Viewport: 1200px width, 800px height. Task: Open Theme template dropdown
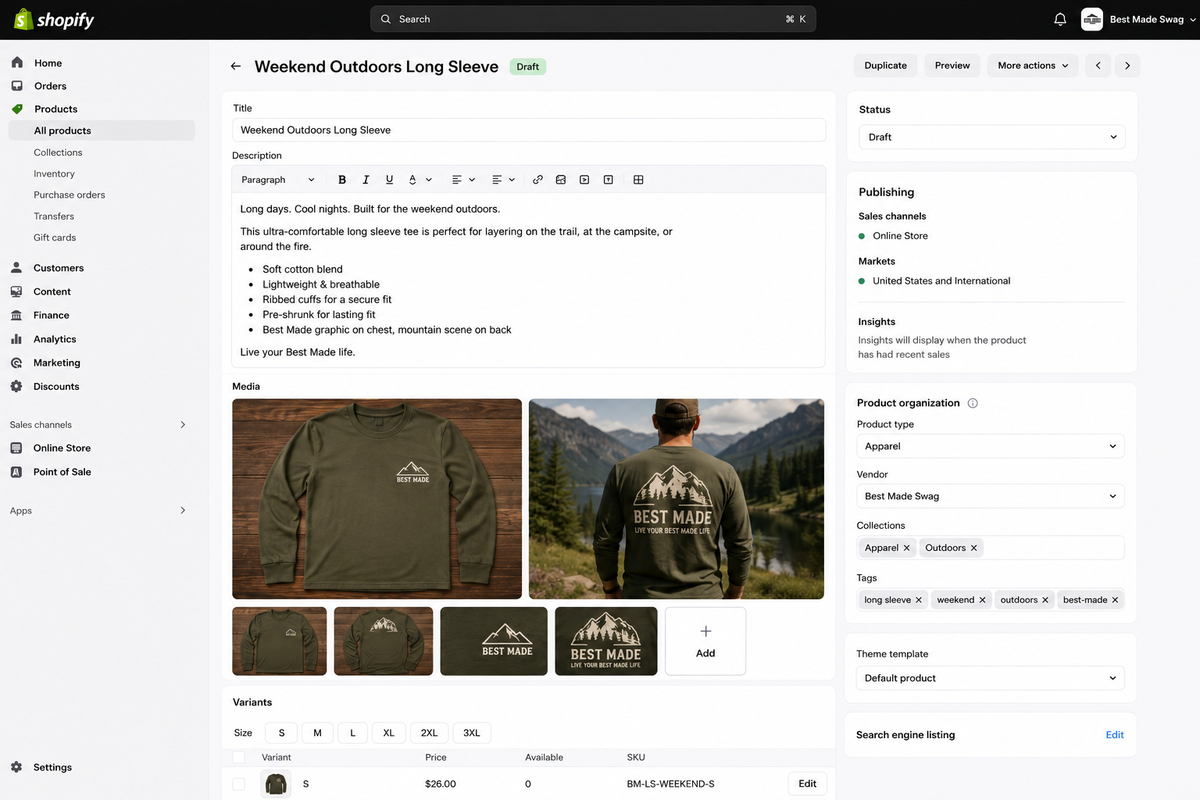[x=990, y=678]
